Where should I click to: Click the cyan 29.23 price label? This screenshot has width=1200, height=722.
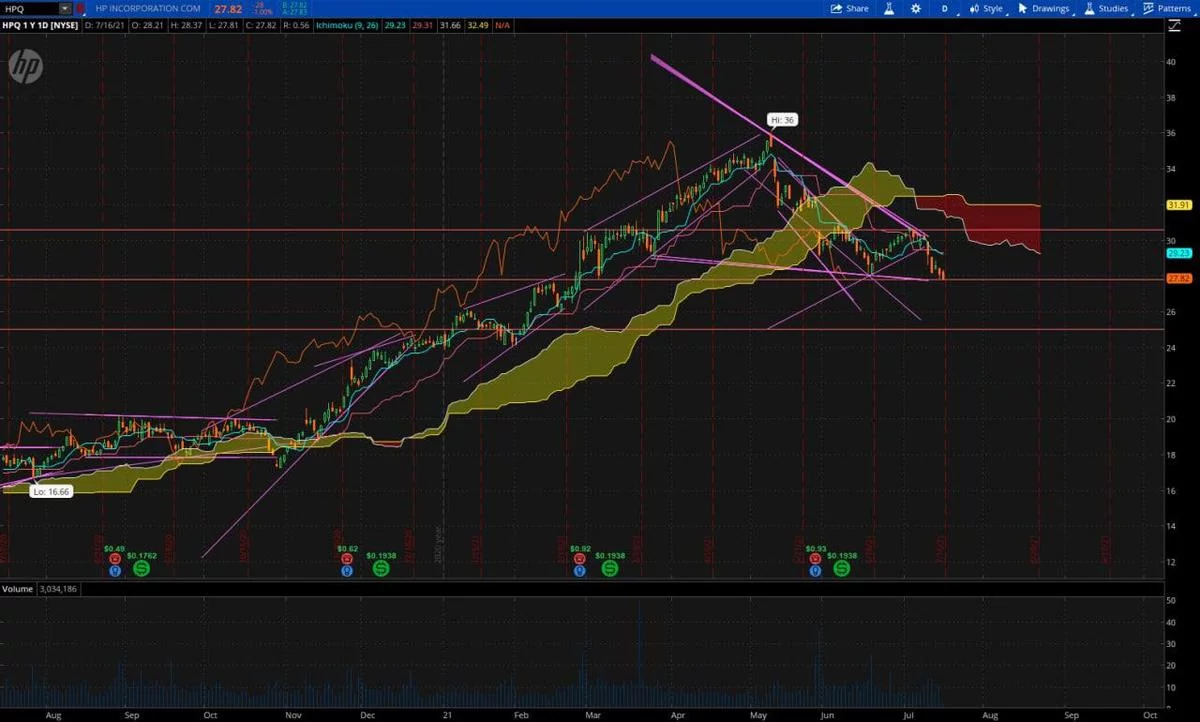[x=1177, y=253]
